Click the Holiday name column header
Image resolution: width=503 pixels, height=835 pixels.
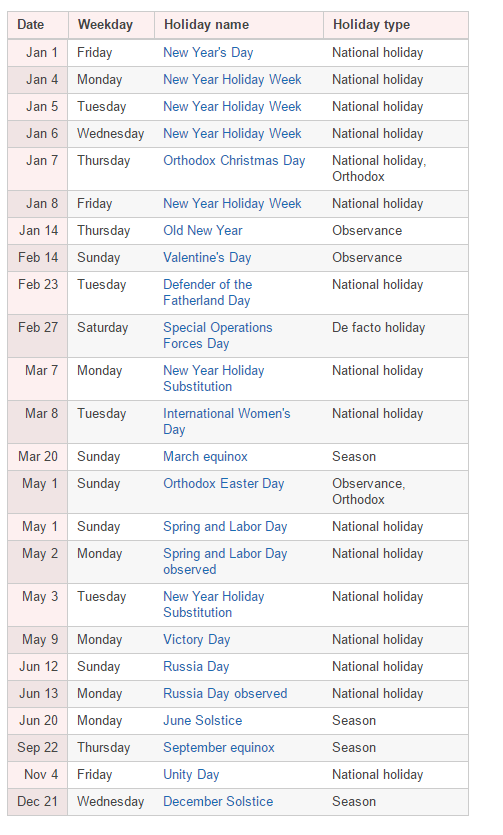pos(239,25)
